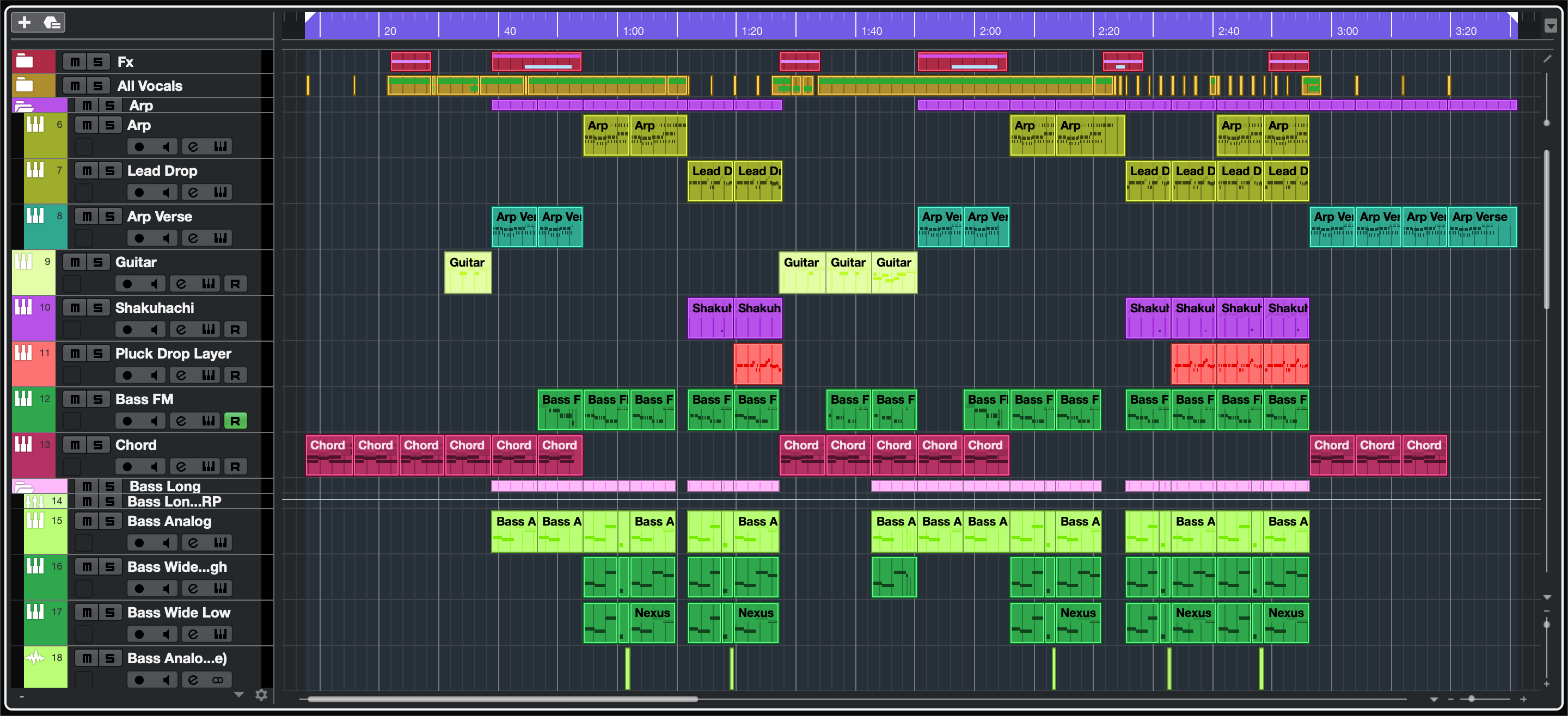Open track list dropdown arrow near gear
This screenshot has width=1568, height=716.
click(x=238, y=695)
